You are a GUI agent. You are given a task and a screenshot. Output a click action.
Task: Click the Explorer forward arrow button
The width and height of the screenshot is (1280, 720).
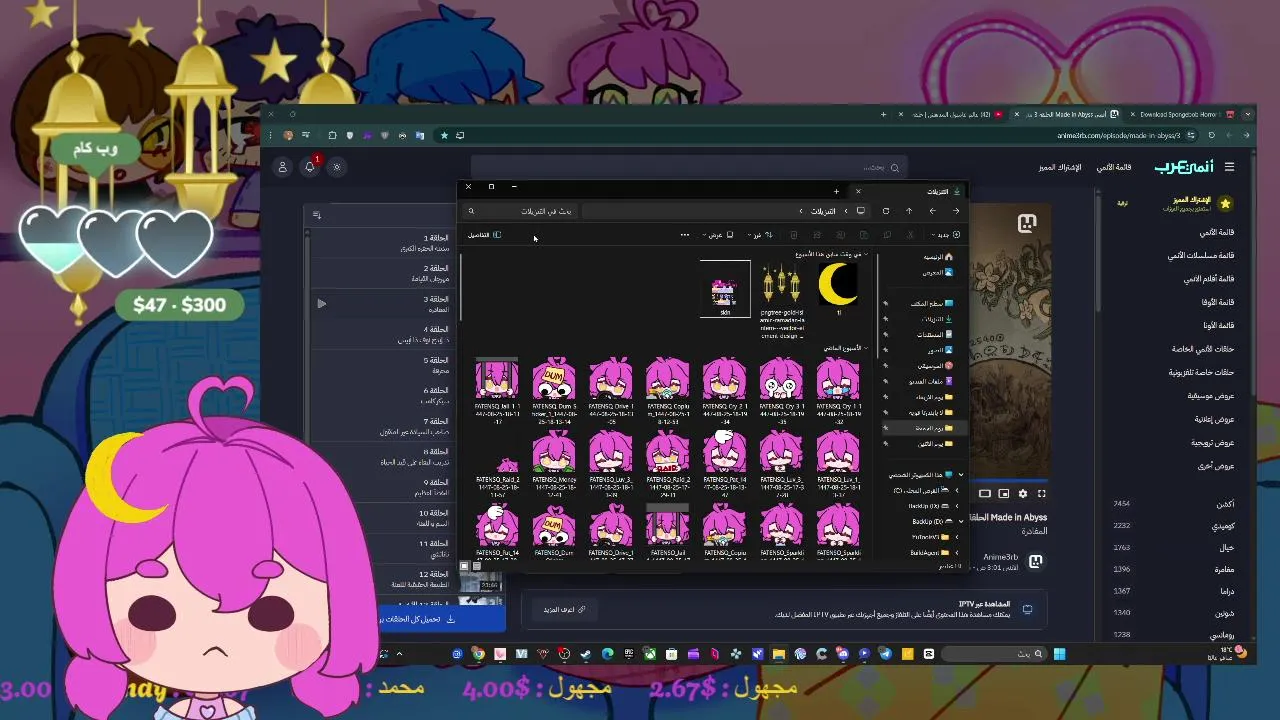click(x=932, y=211)
